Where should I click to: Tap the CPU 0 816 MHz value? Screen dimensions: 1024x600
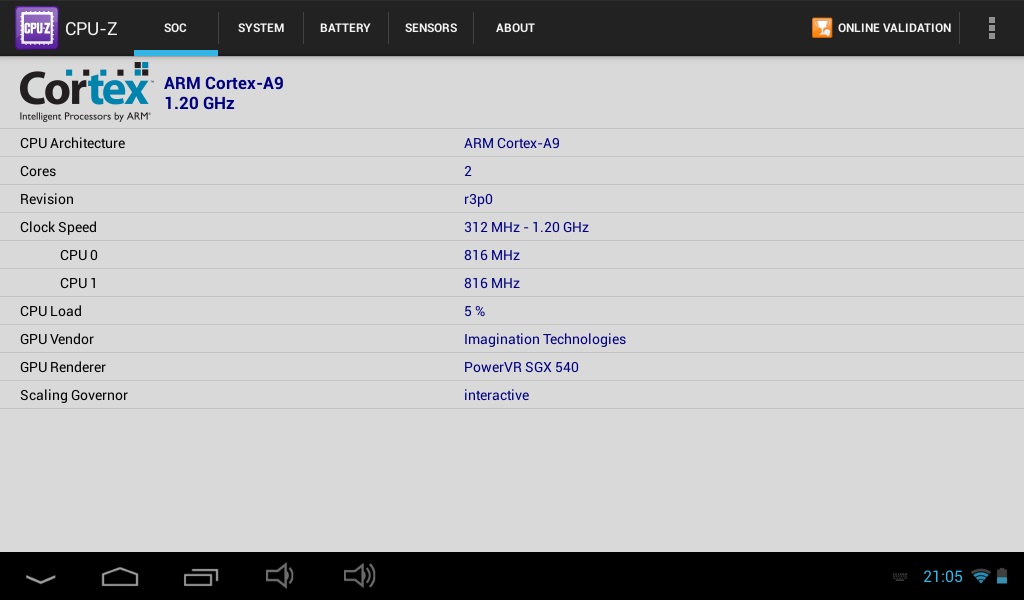click(x=492, y=255)
